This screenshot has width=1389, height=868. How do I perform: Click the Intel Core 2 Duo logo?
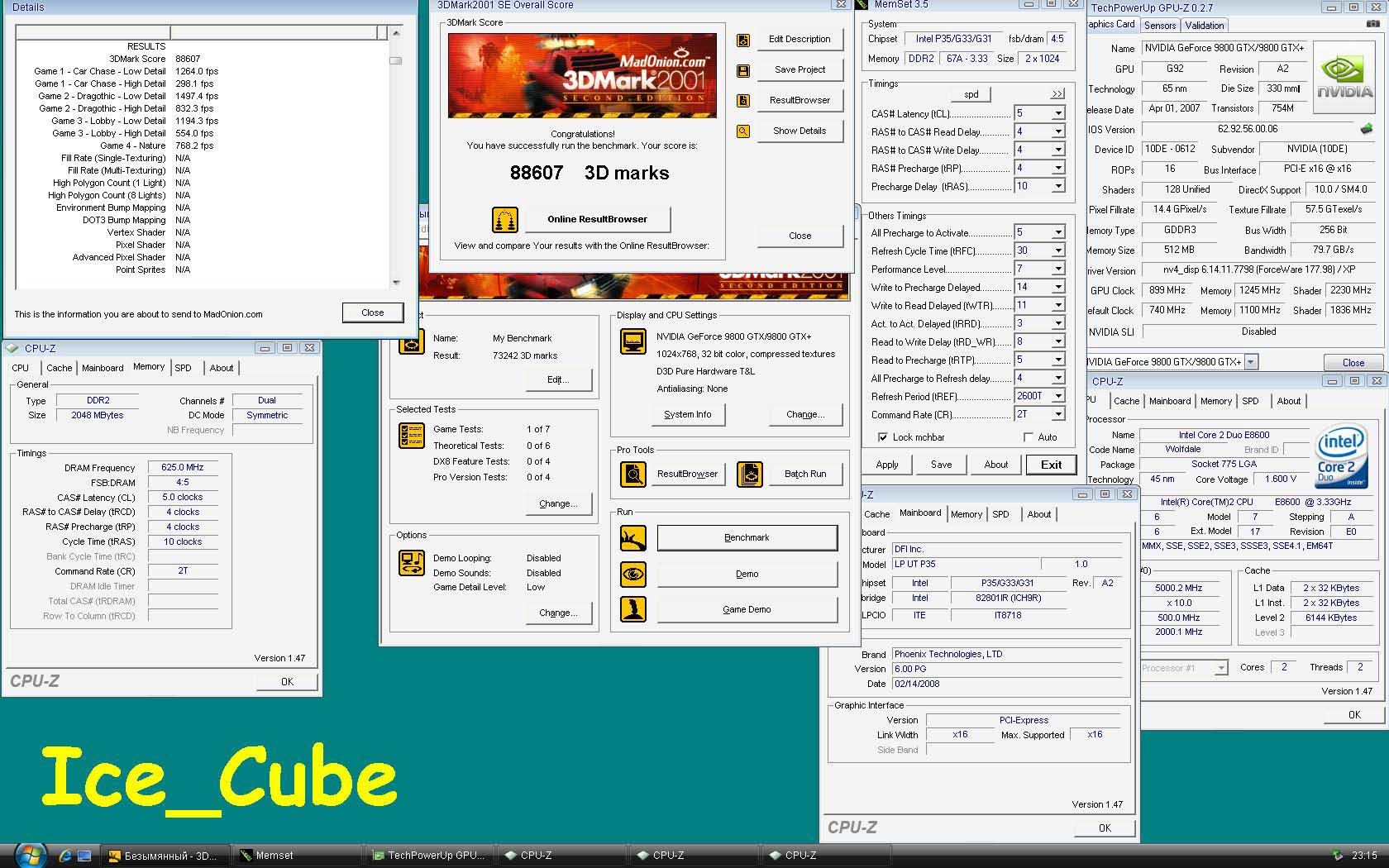1340,456
